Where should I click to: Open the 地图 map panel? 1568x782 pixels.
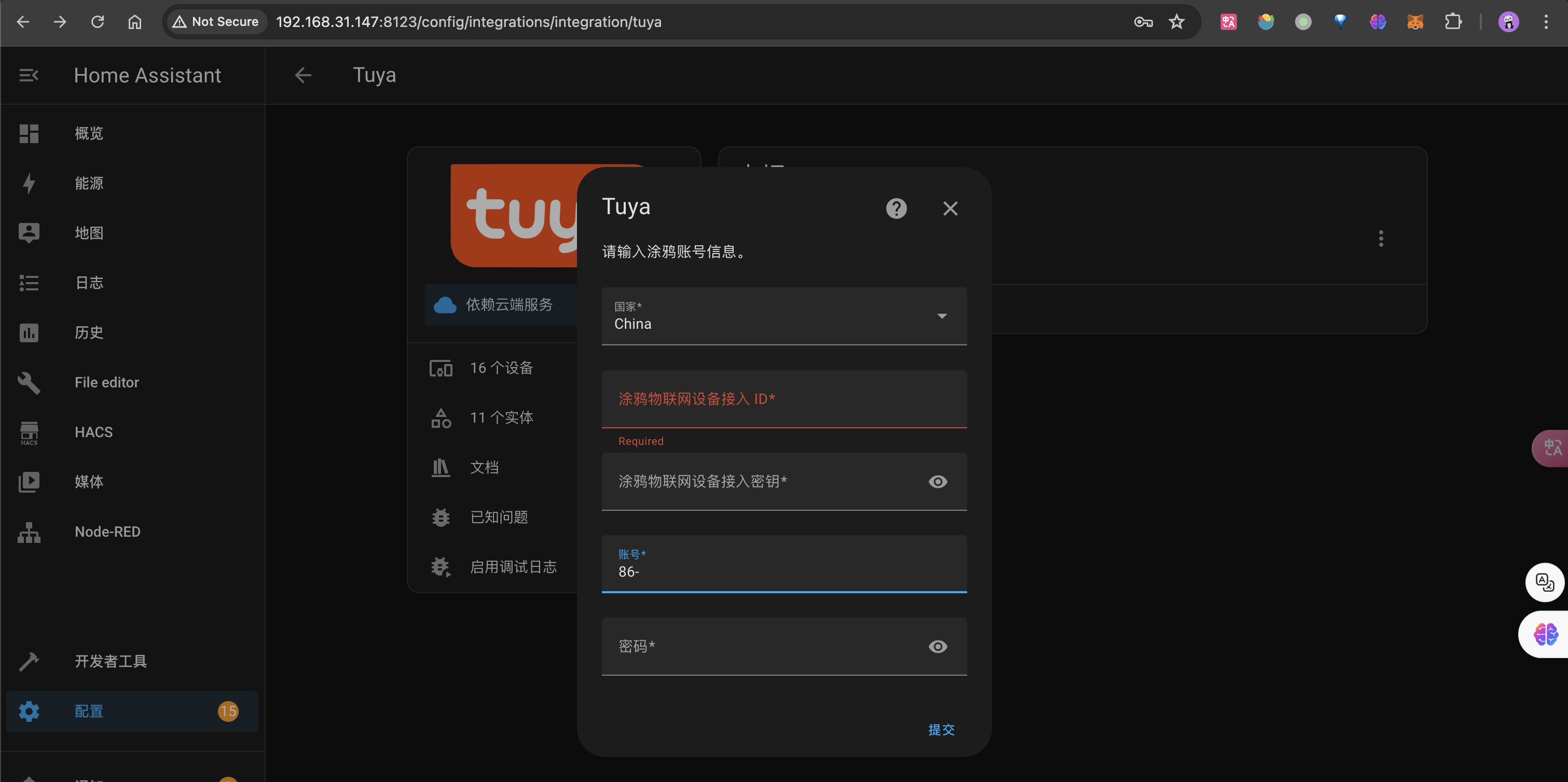[89, 232]
